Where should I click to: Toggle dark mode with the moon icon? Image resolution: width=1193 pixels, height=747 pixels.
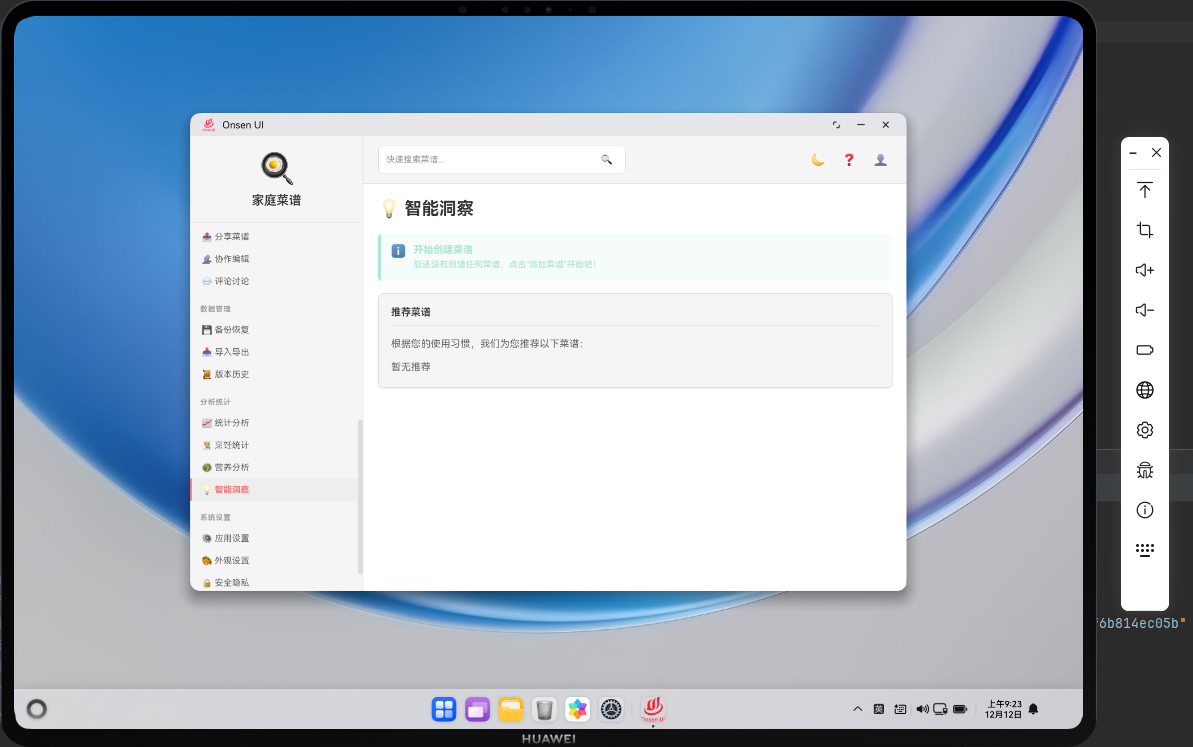[817, 160]
